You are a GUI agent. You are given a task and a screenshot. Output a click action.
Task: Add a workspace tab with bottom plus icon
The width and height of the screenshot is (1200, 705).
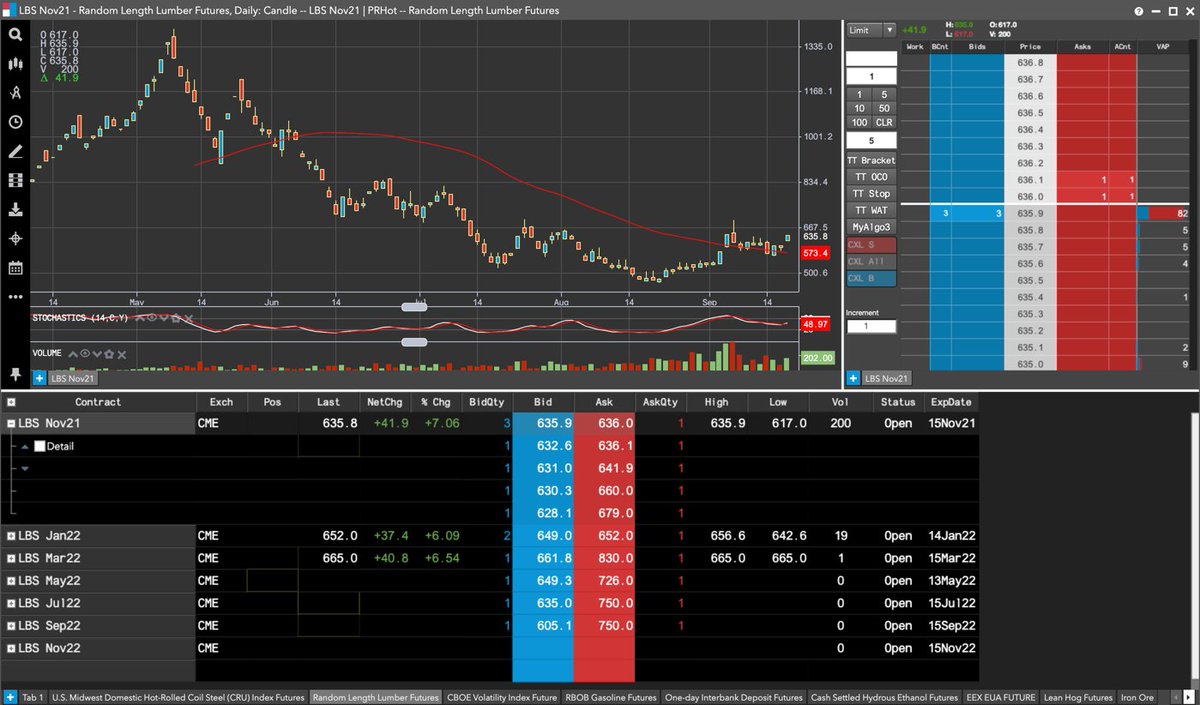[x=11, y=697]
